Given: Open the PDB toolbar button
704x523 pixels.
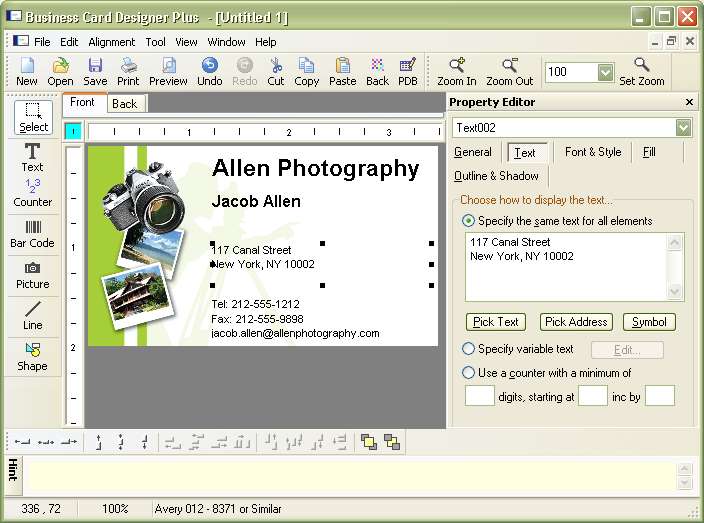Looking at the screenshot, I should [408, 71].
